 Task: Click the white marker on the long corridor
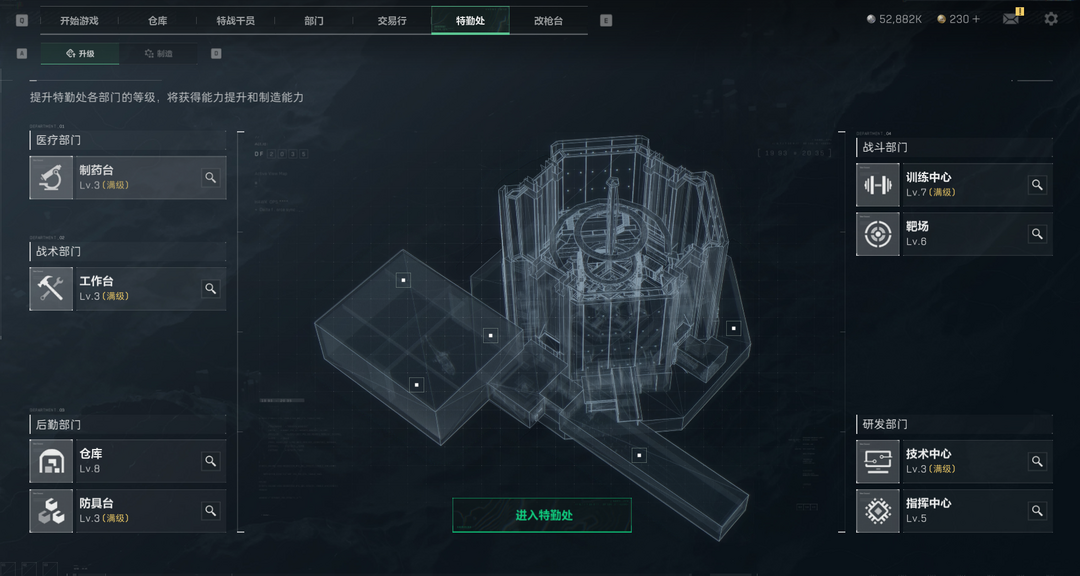[x=639, y=455]
